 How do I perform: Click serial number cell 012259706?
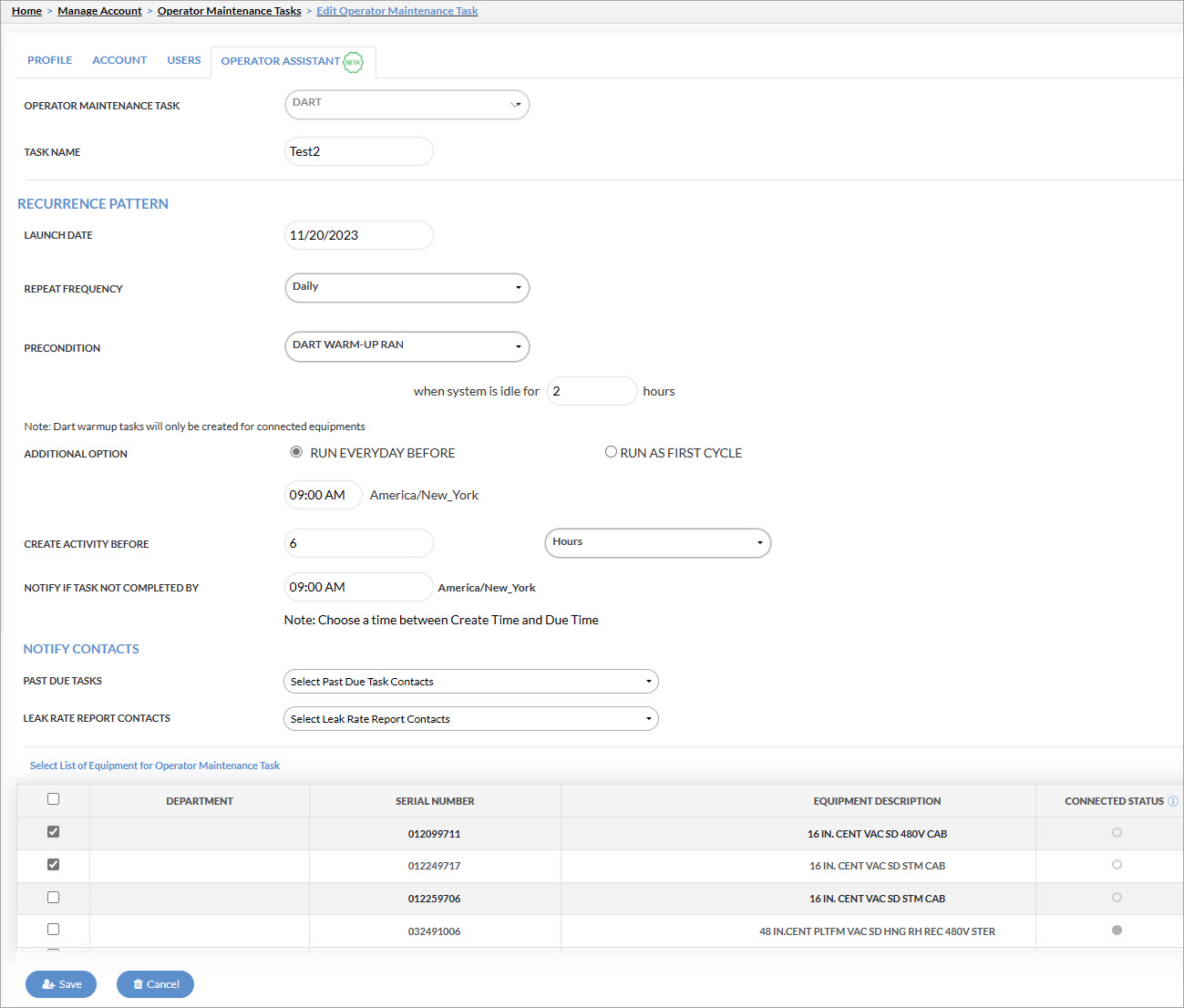point(434,899)
